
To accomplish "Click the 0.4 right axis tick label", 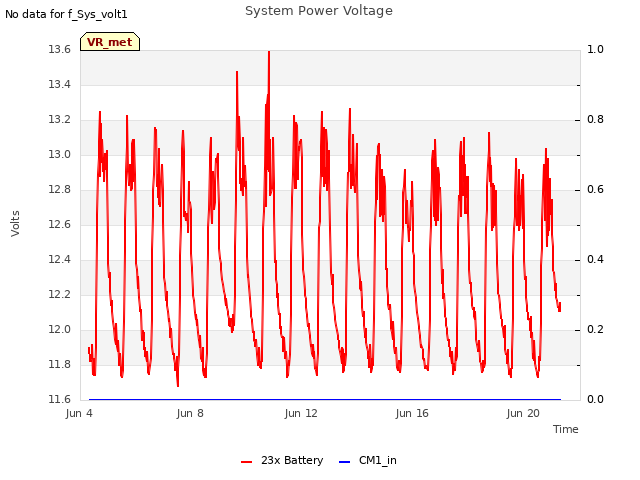I will click(596, 260).
